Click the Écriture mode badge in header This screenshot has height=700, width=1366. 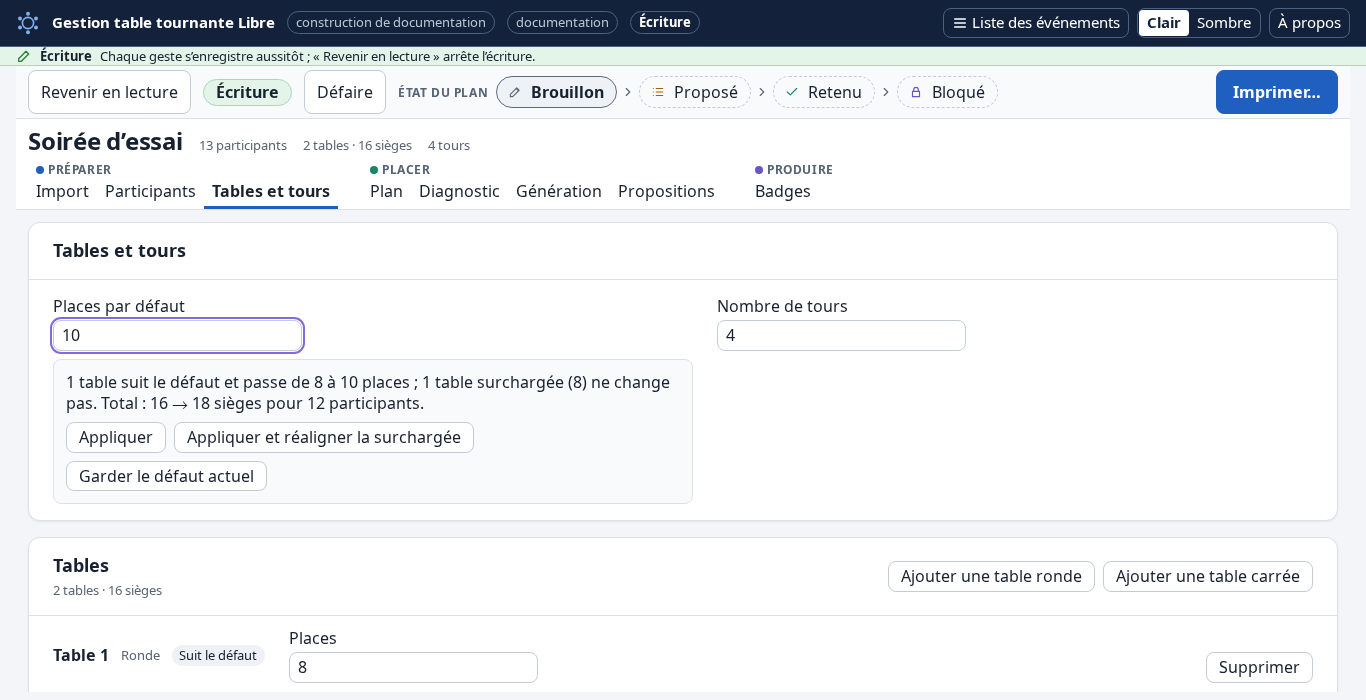click(x=665, y=22)
